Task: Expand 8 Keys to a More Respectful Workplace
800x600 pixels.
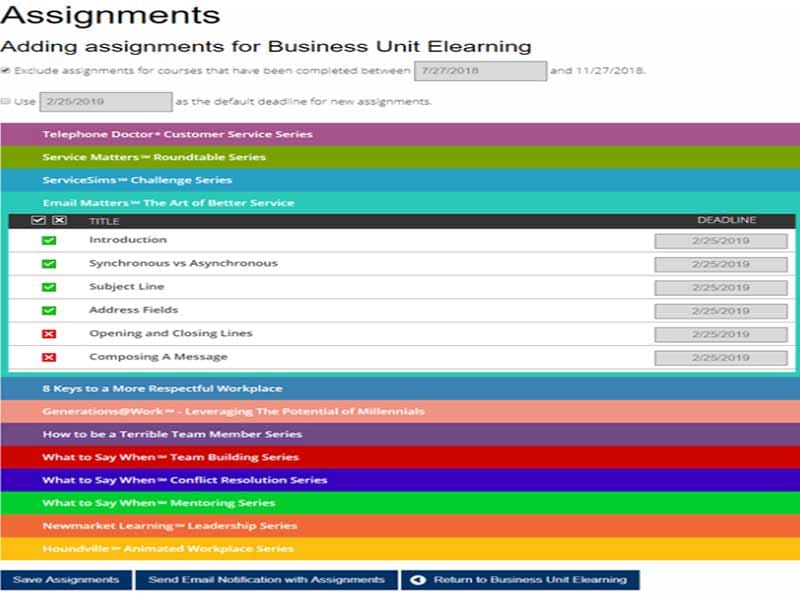Action: coord(162,388)
